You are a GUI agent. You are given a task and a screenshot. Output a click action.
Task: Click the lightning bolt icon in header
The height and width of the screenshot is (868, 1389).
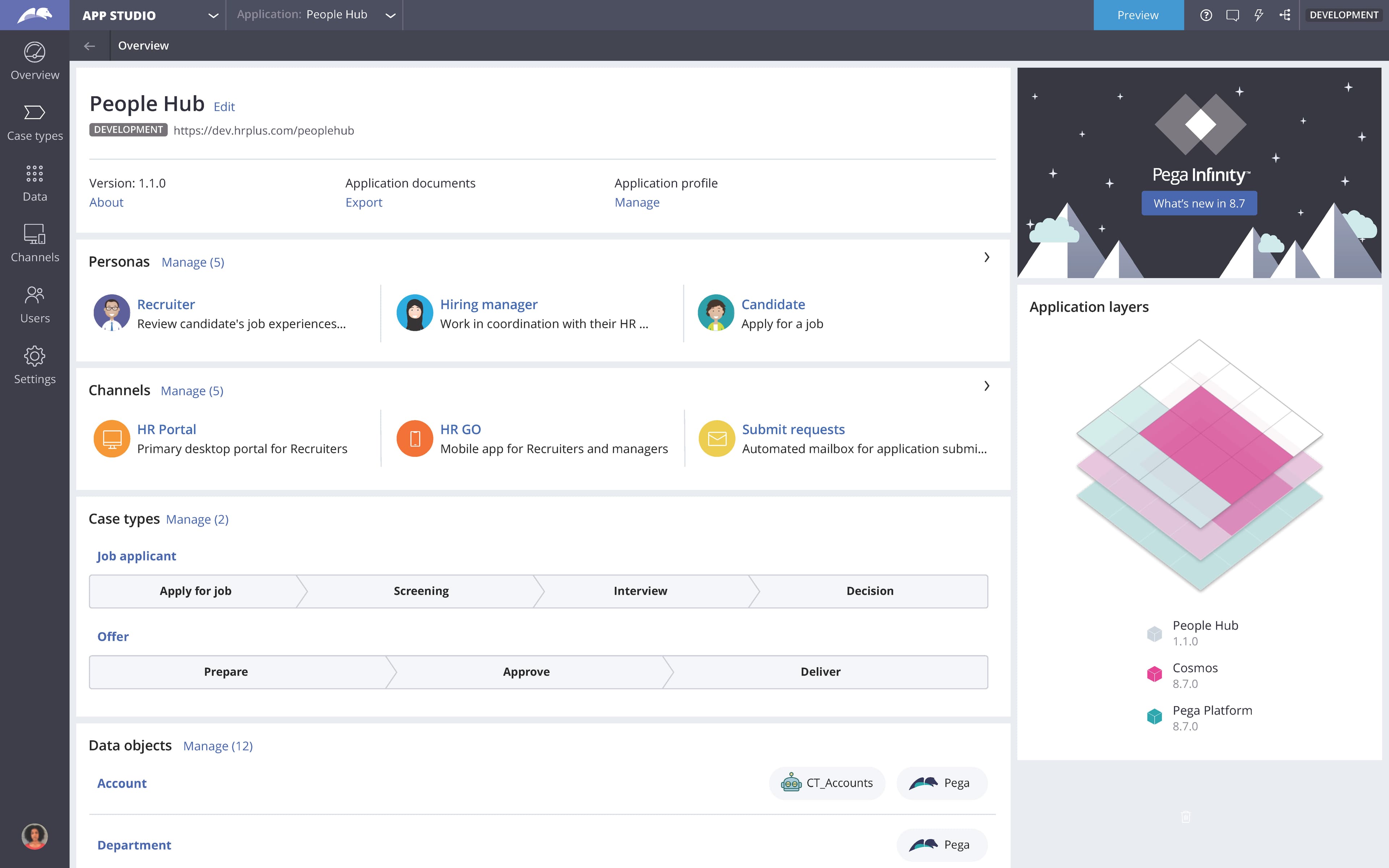pos(1259,15)
